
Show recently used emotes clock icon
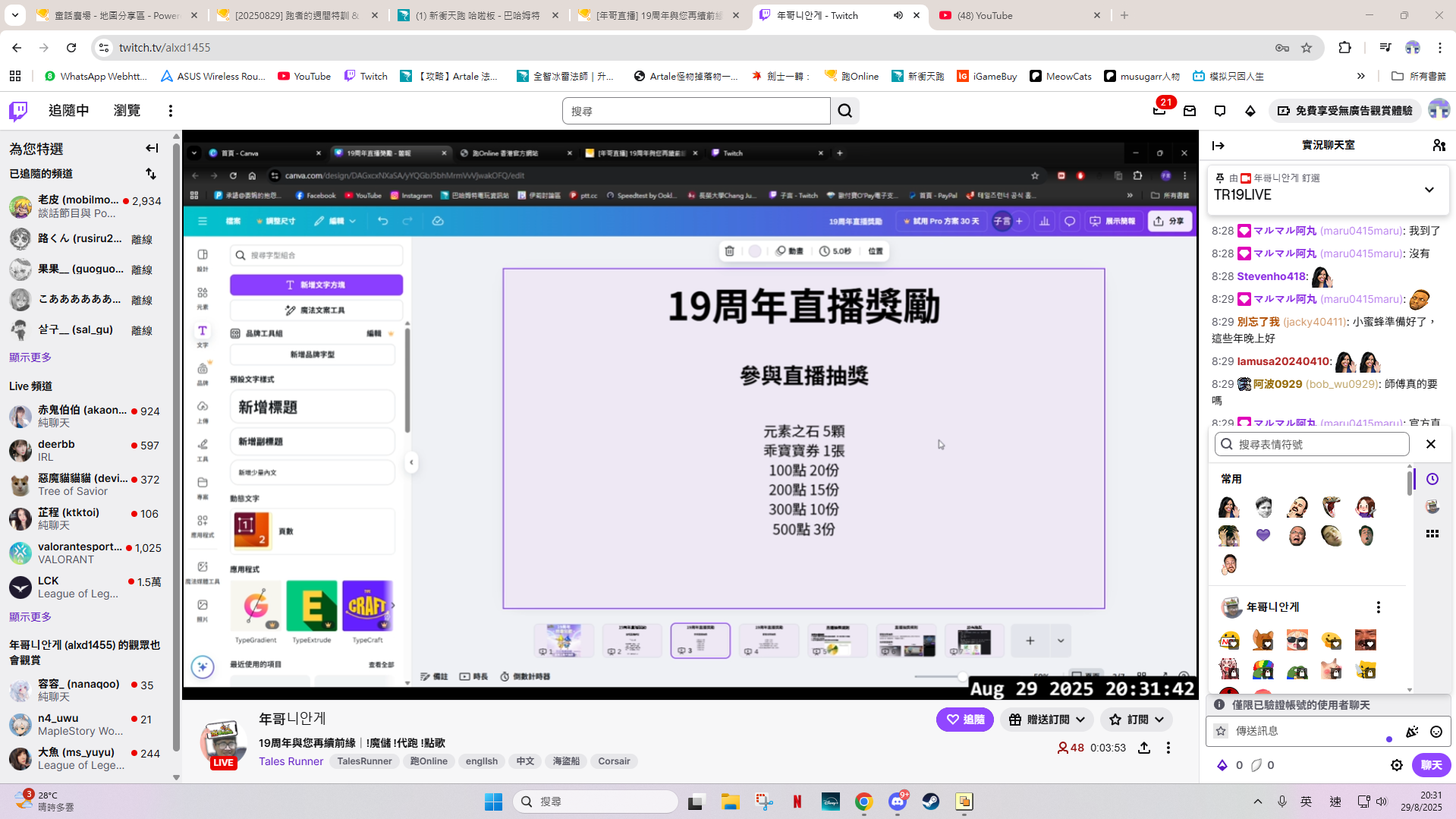pyautogui.click(x=1432, y=479)
